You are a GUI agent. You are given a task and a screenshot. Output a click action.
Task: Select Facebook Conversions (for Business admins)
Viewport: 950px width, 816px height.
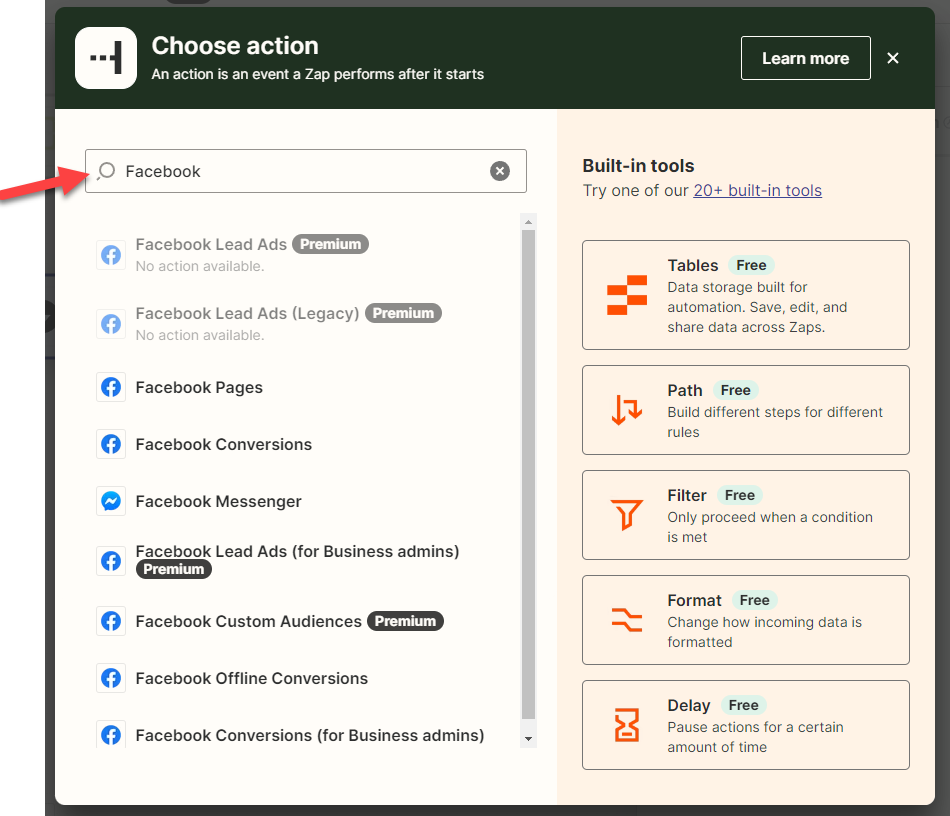310,735
